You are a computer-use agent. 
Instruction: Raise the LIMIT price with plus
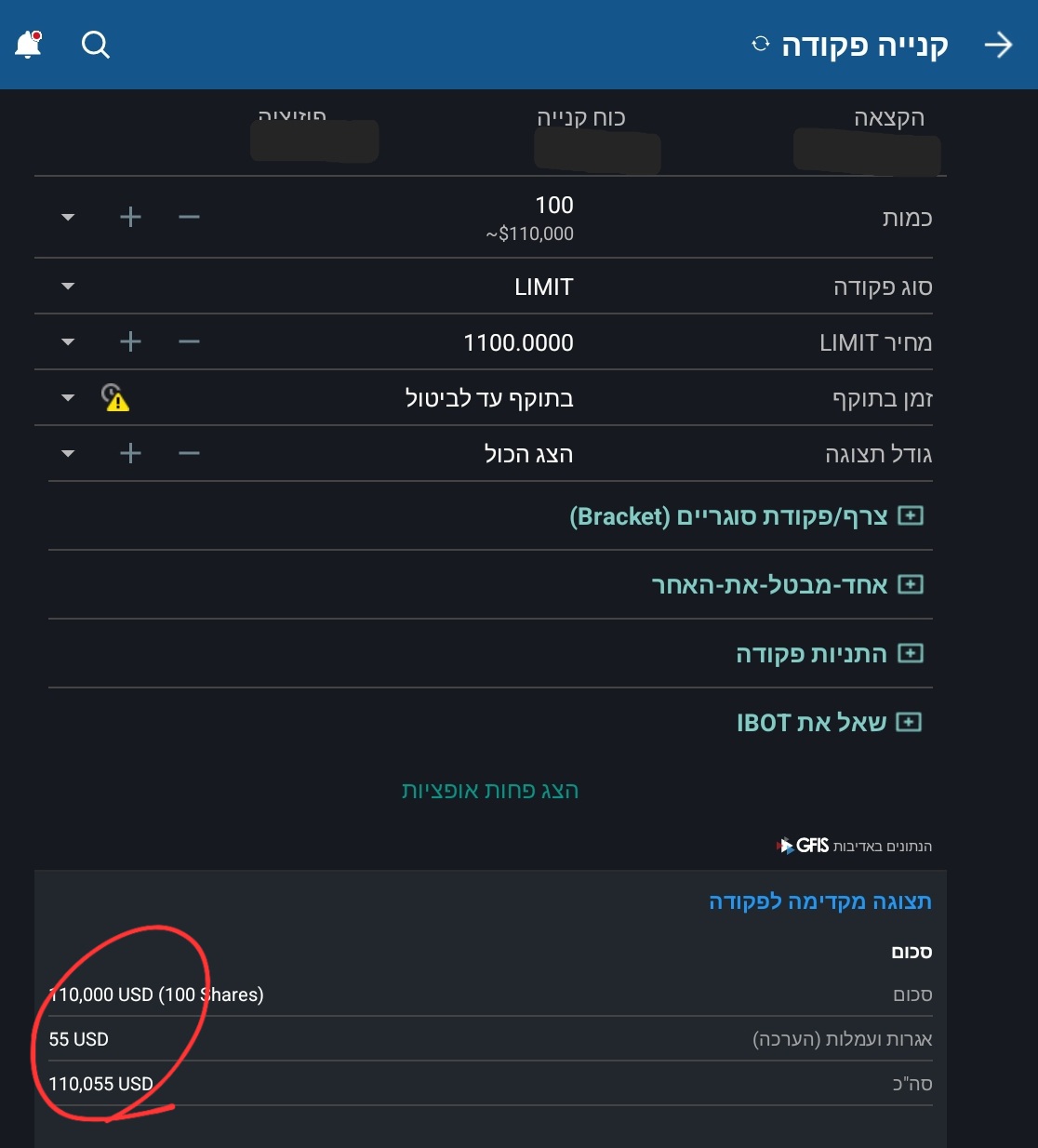click(130, 342)
